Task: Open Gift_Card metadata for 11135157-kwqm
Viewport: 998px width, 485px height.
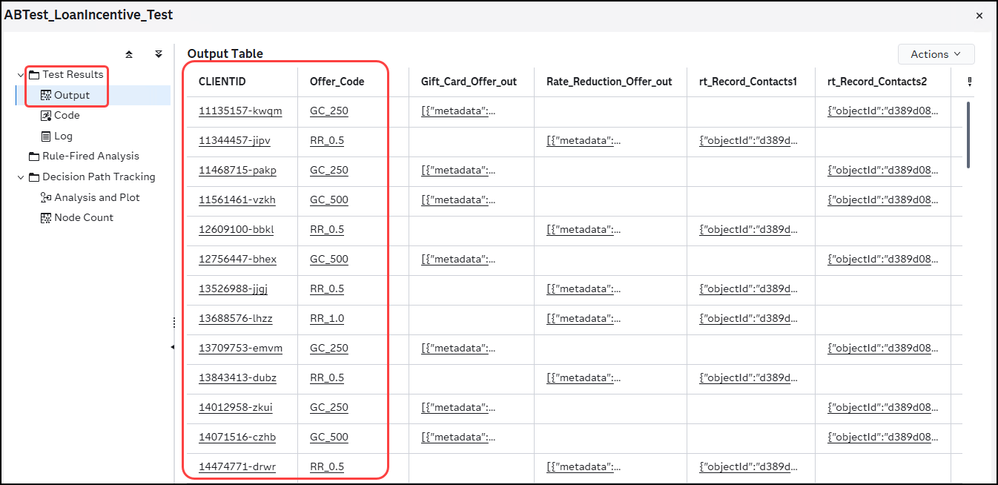Action: coord(457,111)
